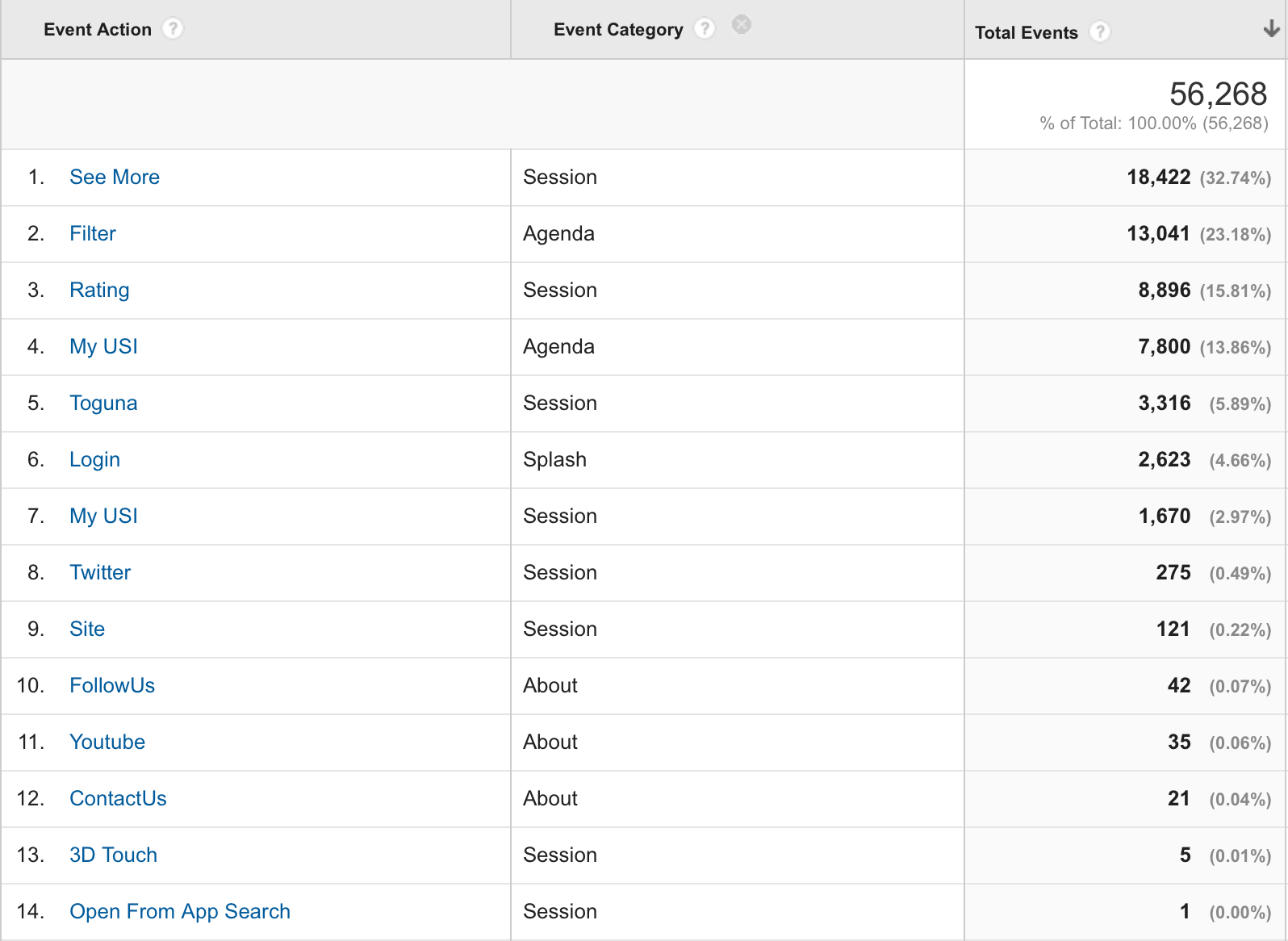Image resolution: width=1288 pixels, height=941 pixels.
Task: Click help icon beside Event Category
Action: [x=705, y=29]
